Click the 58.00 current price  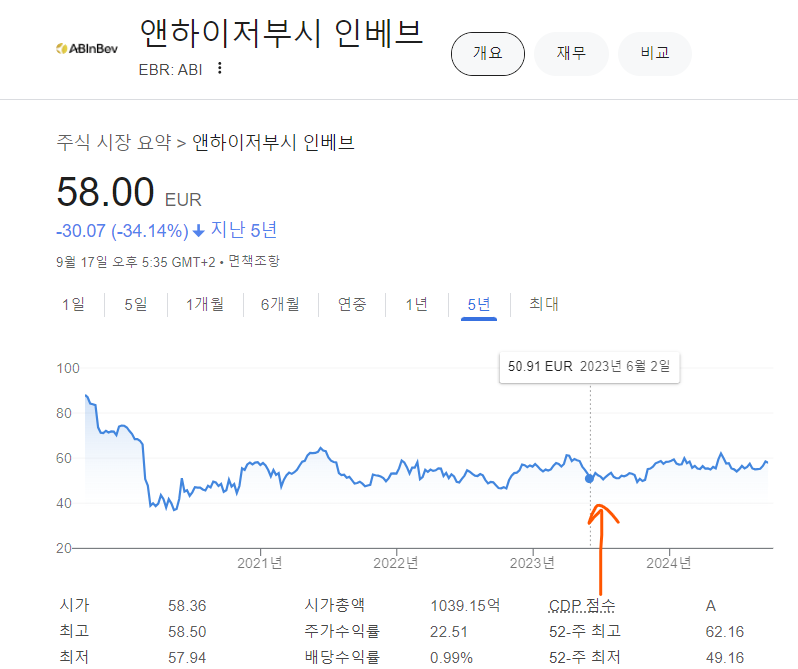coord(105,192)
